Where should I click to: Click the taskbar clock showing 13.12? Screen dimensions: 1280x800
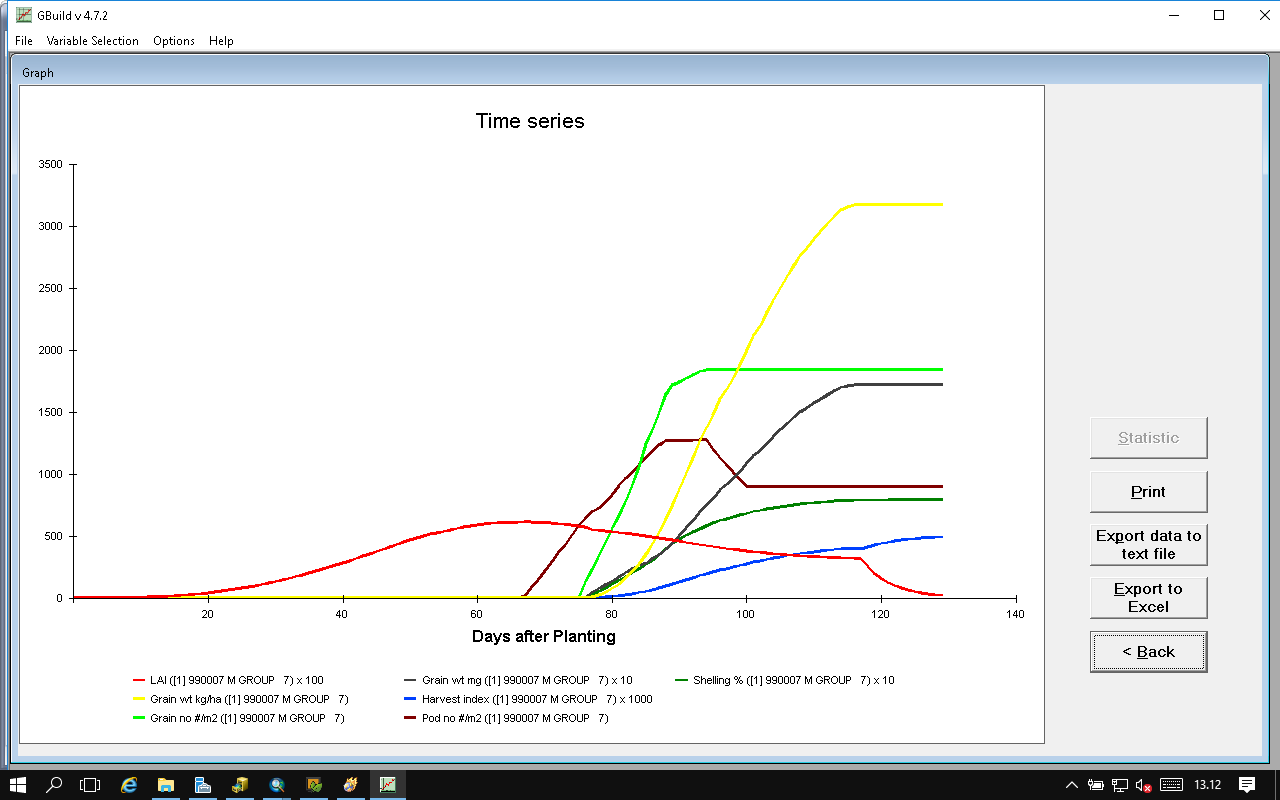(1207, 785)
